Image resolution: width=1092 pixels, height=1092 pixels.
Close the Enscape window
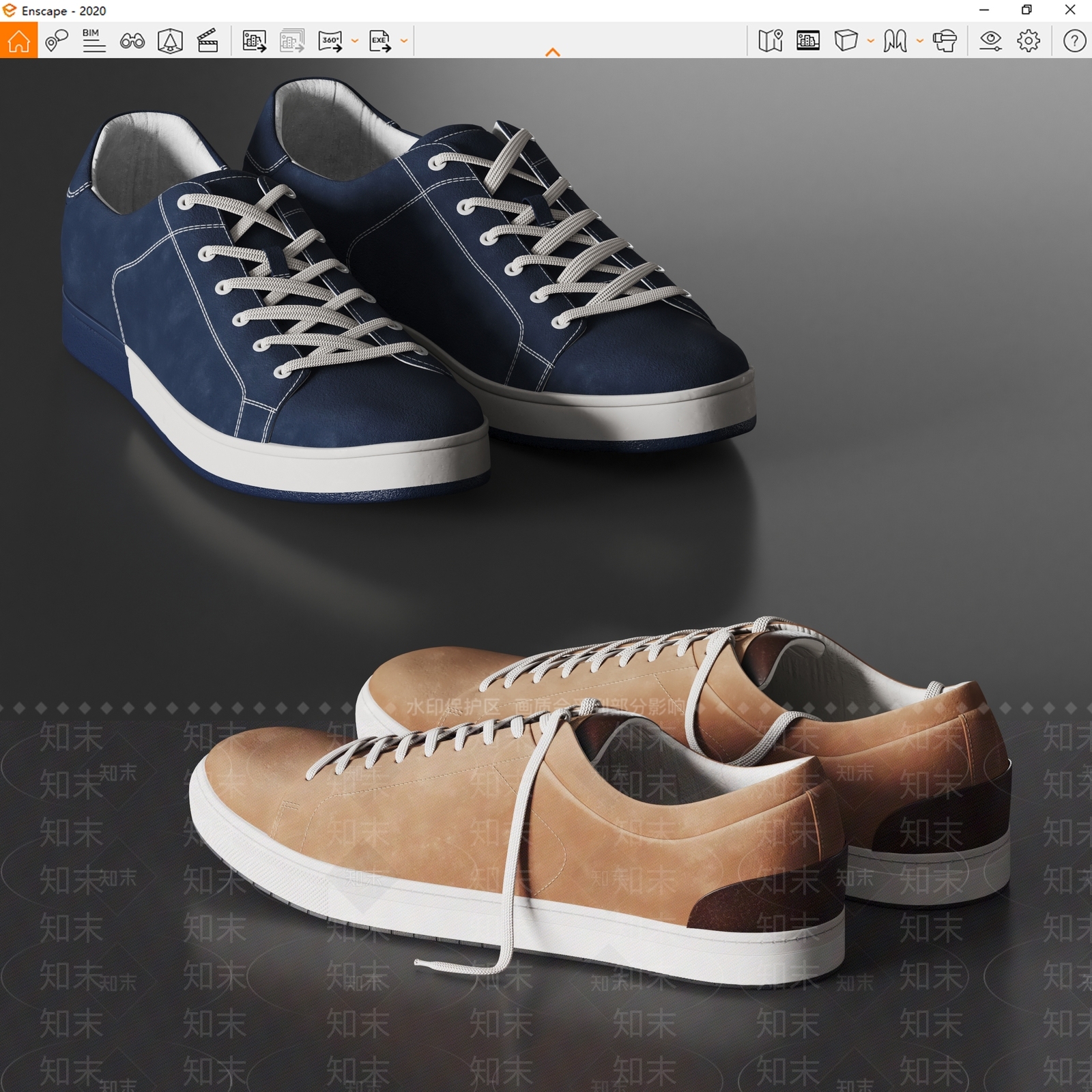(x=1070, y=10)
